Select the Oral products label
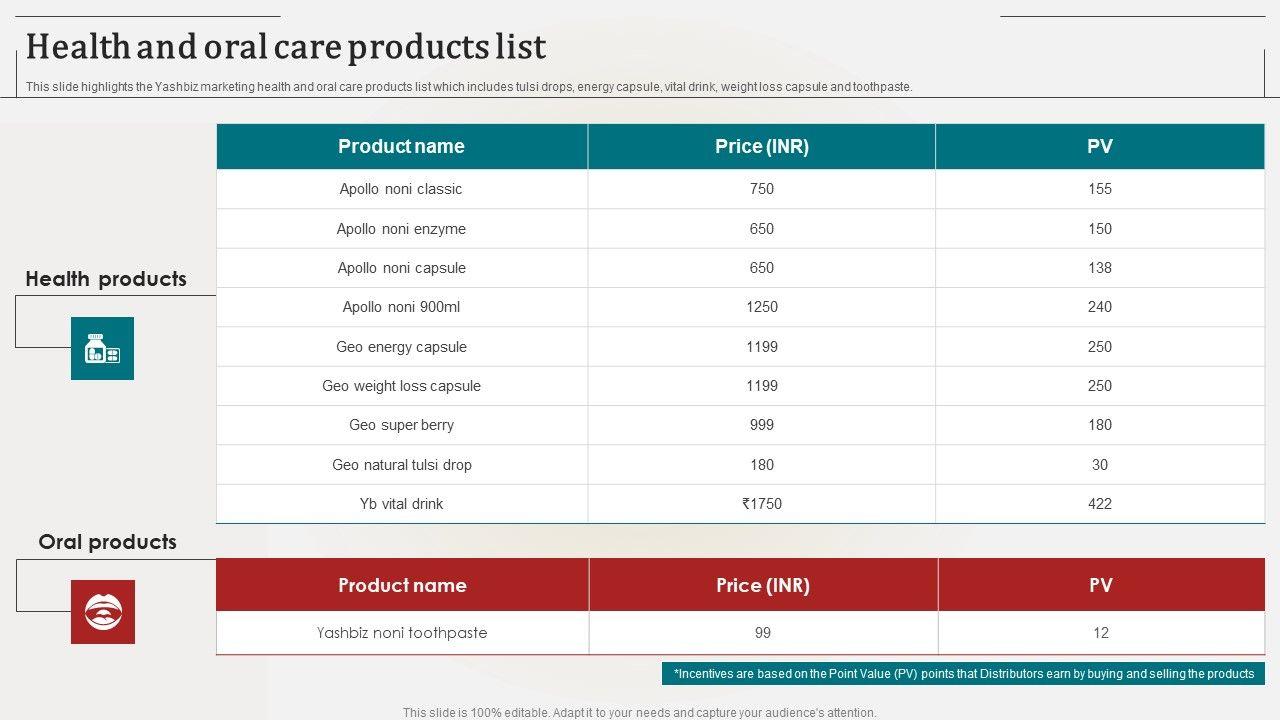This screenshot has width=1280, height=720. tap(107, 542)
